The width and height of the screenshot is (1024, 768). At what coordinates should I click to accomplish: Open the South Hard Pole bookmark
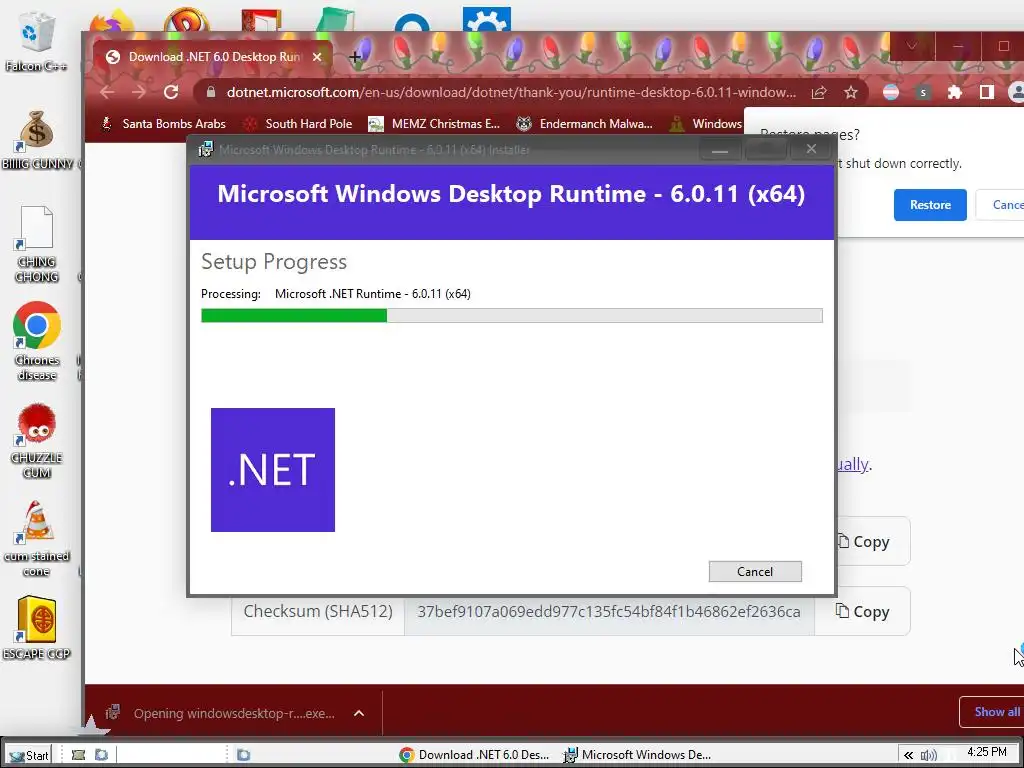298,123
